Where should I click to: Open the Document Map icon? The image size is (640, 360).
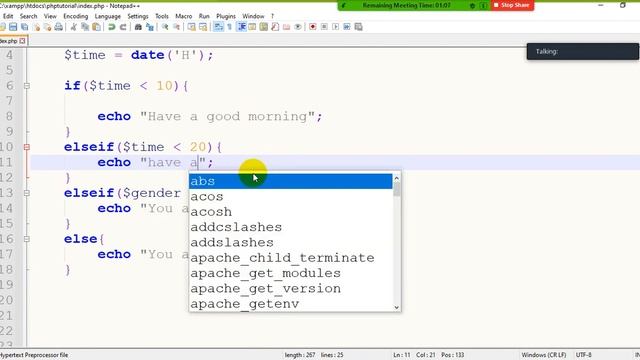[x=264, y=27]
